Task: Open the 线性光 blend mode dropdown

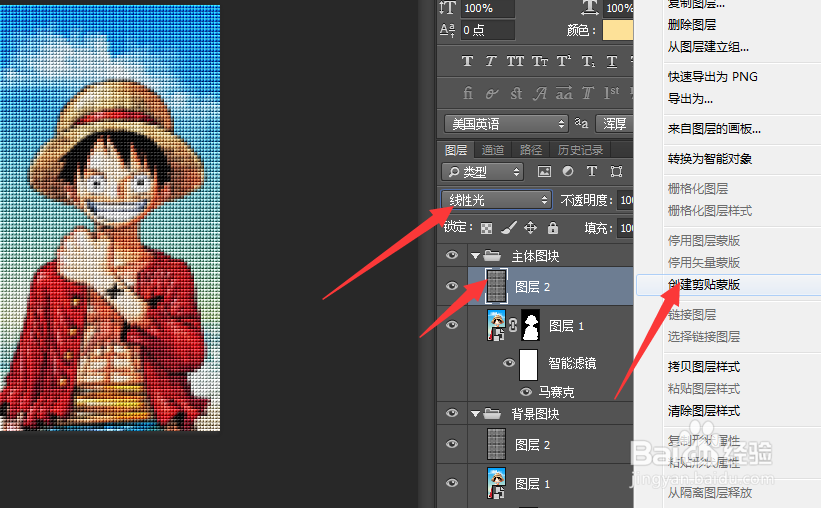Action: coord(496,200)
